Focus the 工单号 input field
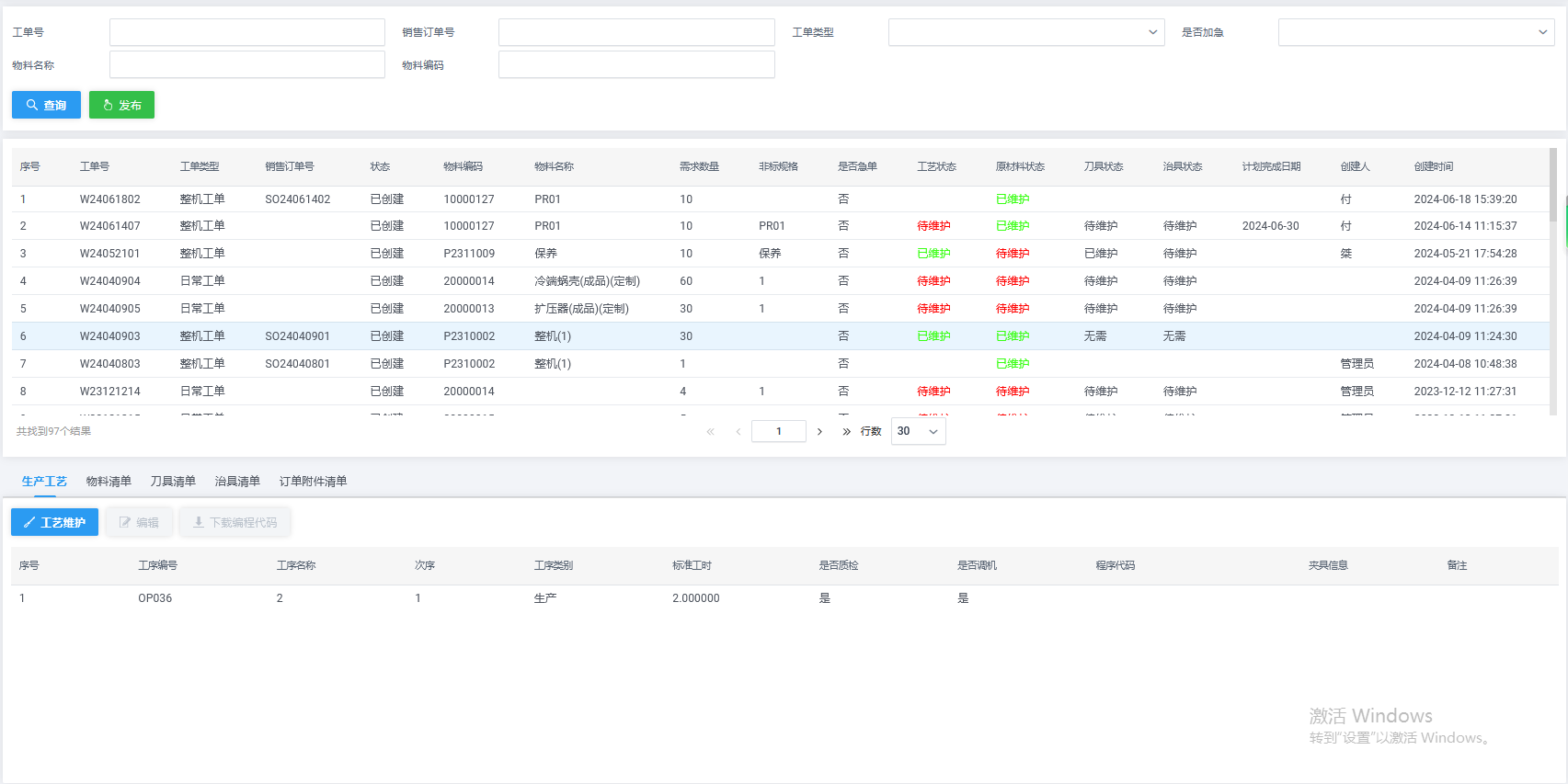 point(246,32)
